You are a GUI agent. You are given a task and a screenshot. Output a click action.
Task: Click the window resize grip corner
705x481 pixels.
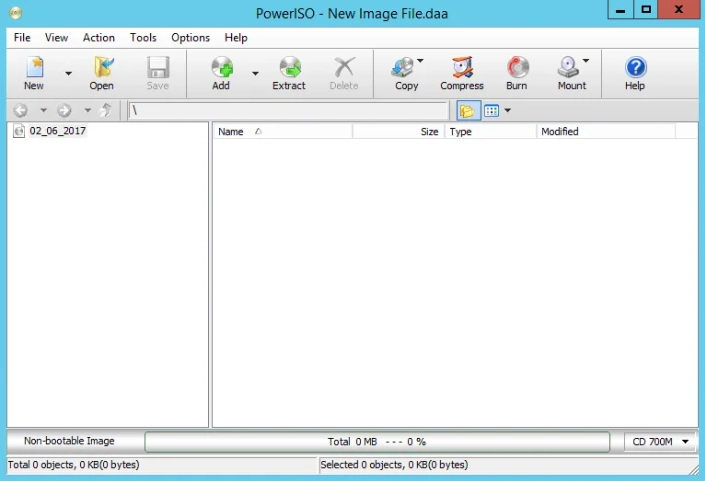pos(695,470)
